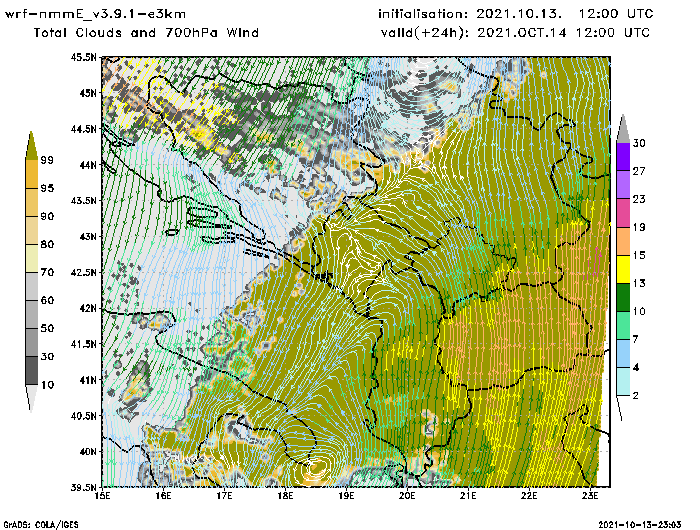Click the cloud legend swatch between 95 and 99
This screenshot has height=530, width=700.
(x=32, y=174)
